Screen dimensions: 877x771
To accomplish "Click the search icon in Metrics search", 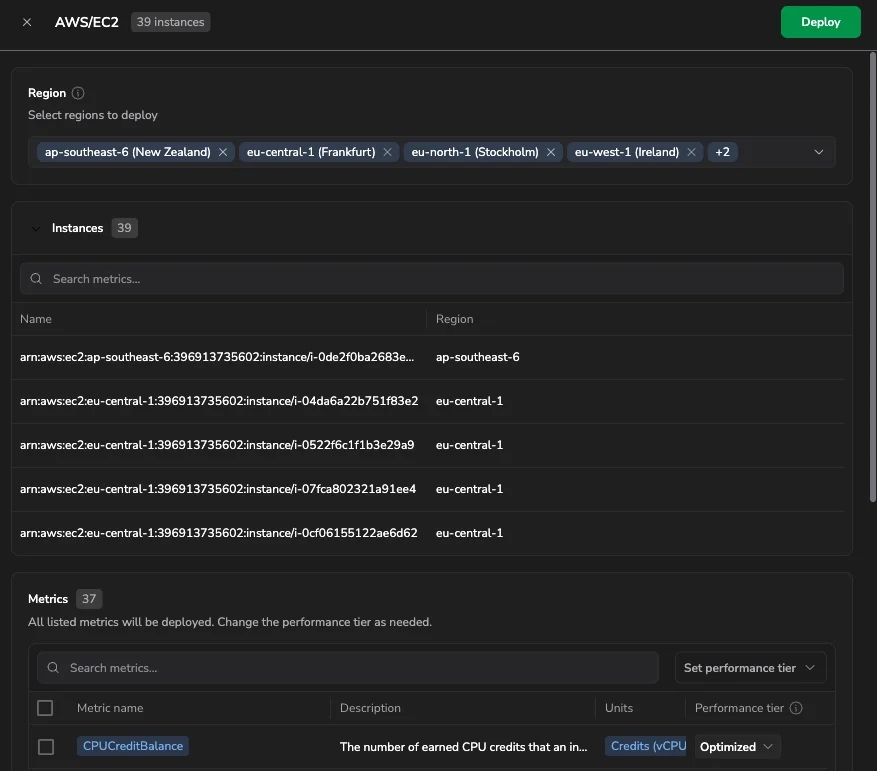I will (53, 667).
